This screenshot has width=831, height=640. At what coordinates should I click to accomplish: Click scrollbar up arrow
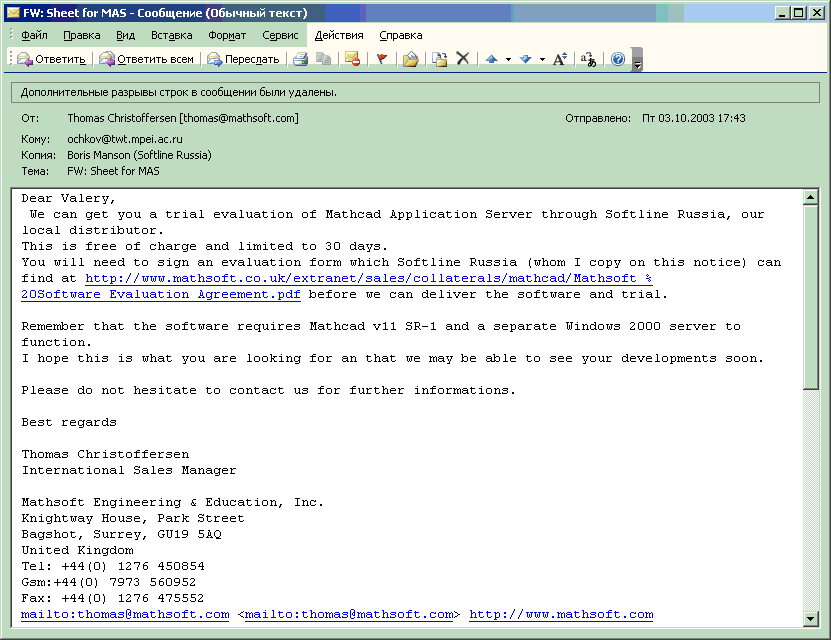810,198
